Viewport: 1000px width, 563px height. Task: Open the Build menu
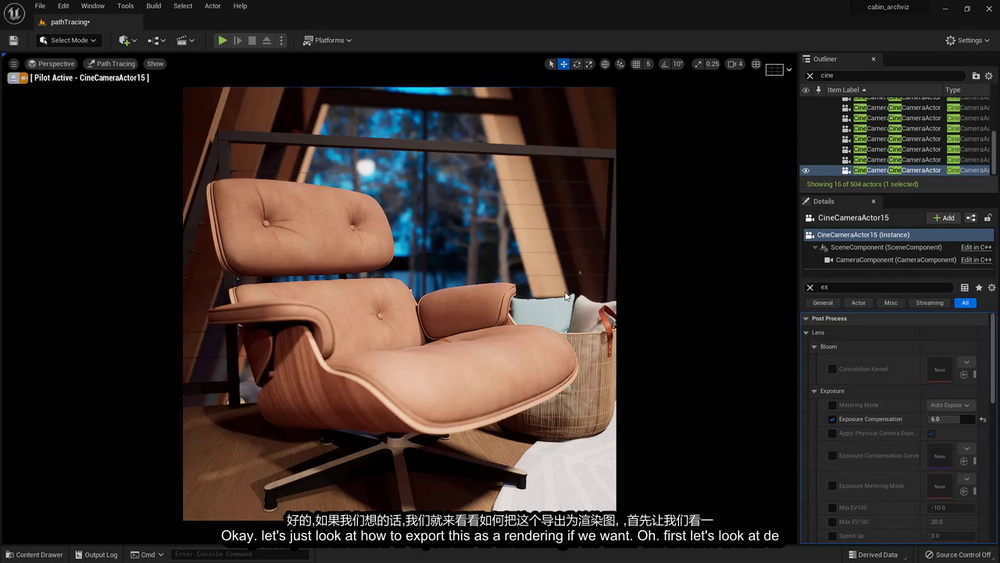[154, 6]
